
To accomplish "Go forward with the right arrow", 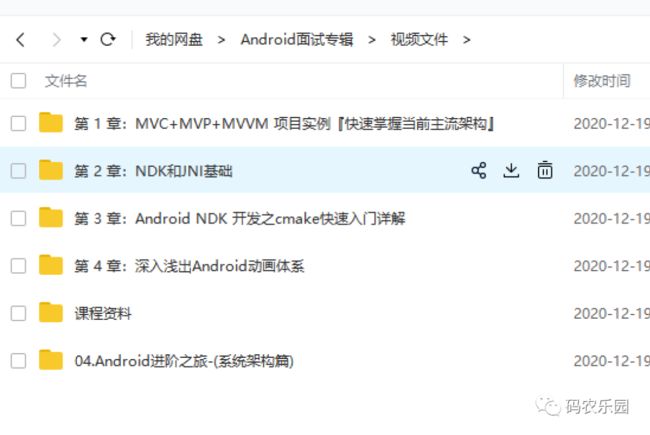I will 56,40.
